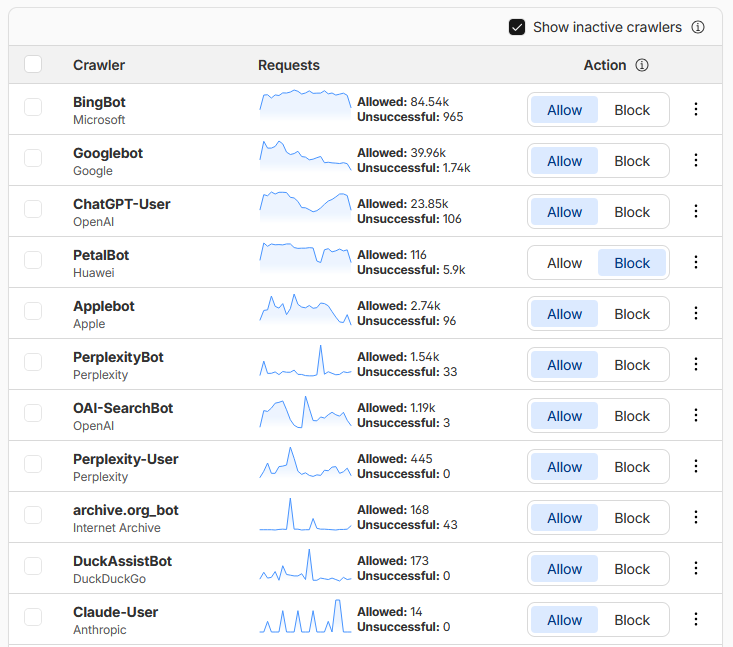This screenshot has width=733, height=647.
Task: Open three-dot menu for PetalBot row
Action: [x=696, y=263]
